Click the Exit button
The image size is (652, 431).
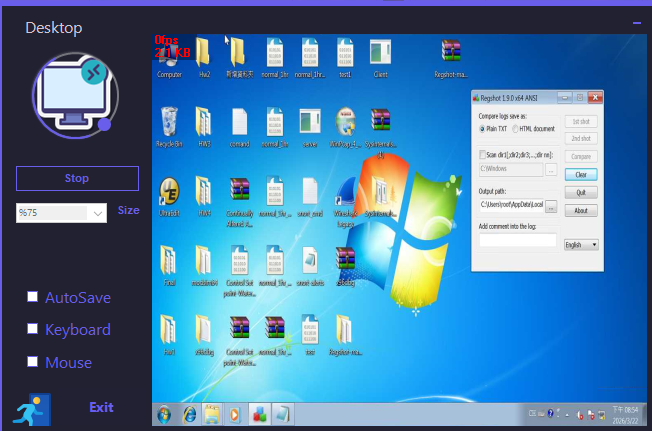(101, 407)
